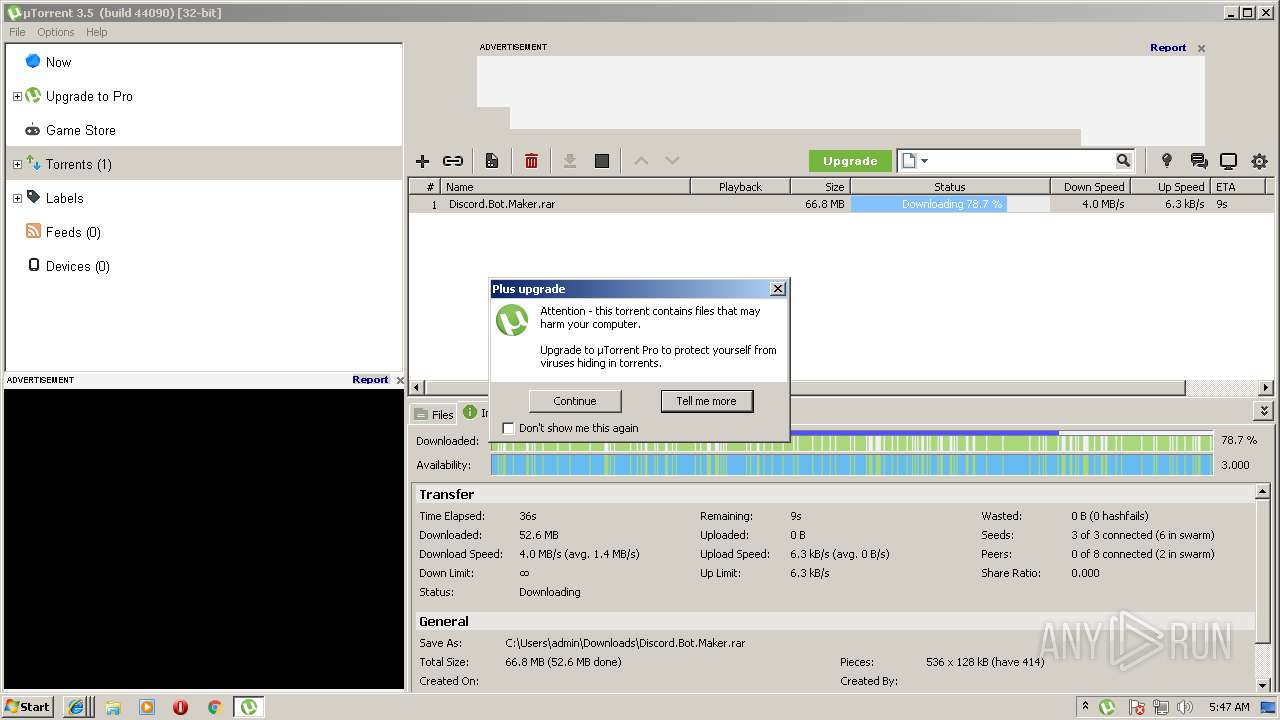This screenshot has height=720, width=1280.
Task: Click inside the search input field
Action: pos(1024,161)
